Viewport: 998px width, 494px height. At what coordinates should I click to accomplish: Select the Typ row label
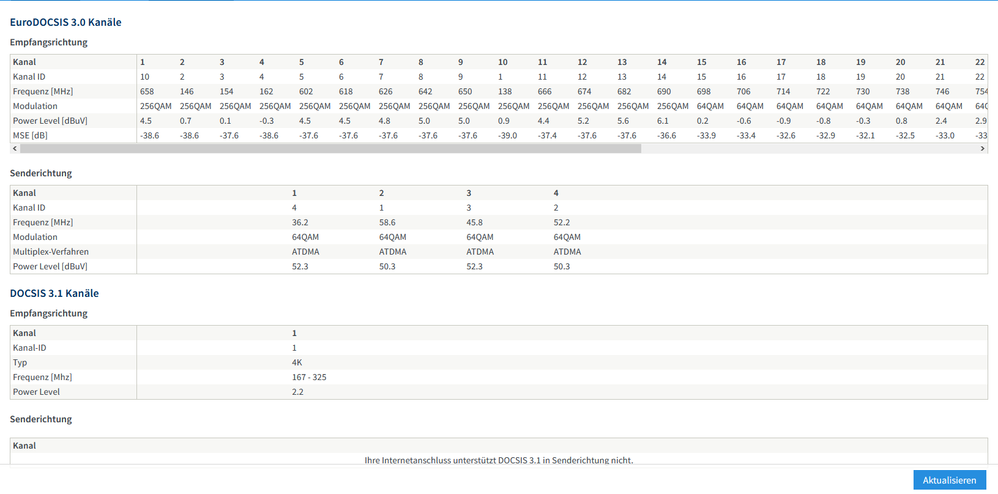point(19,362)
